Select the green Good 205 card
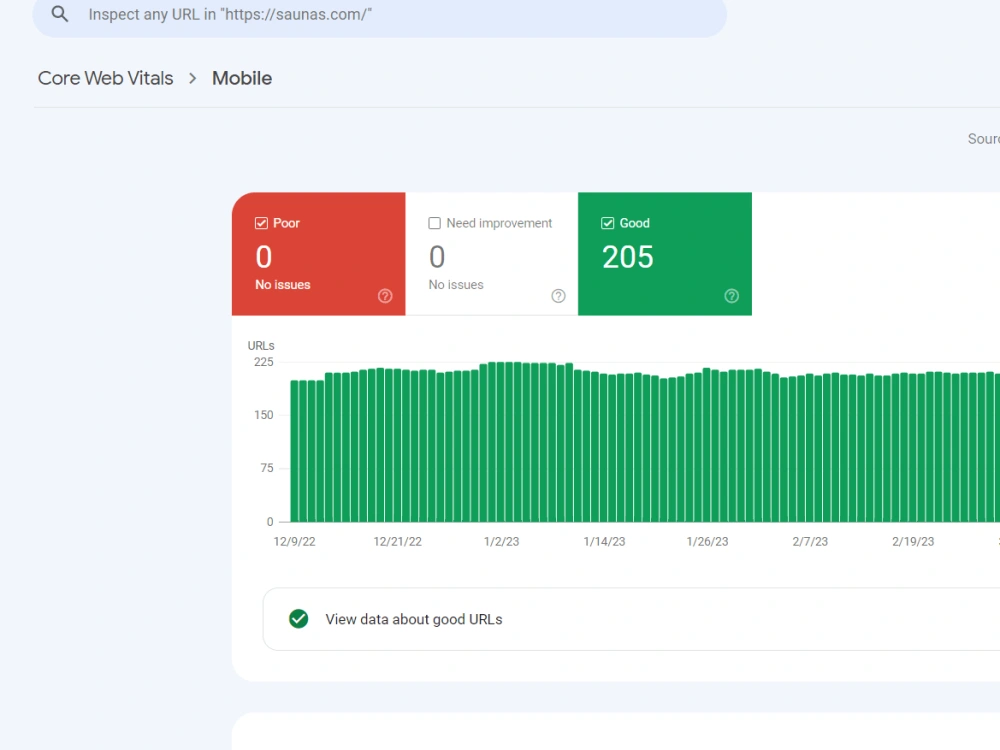Screen dimensions: 1000x750 pos(665,254)
